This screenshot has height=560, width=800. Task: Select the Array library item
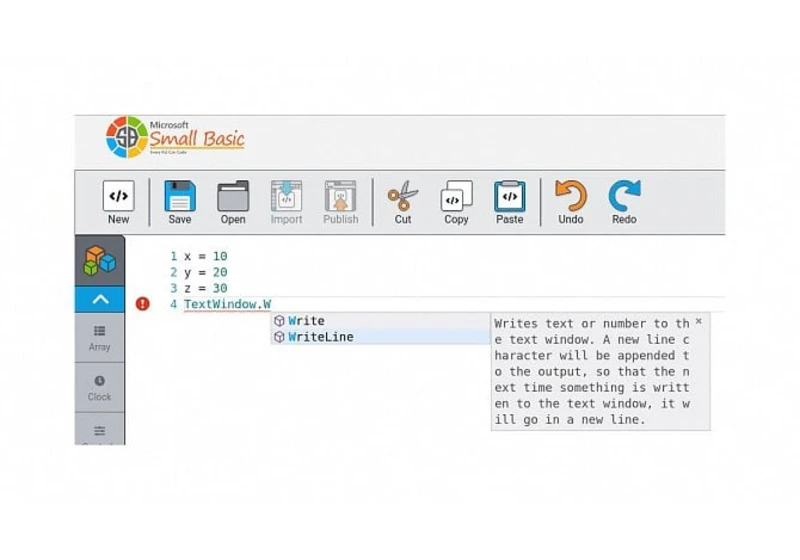point(99,338)
